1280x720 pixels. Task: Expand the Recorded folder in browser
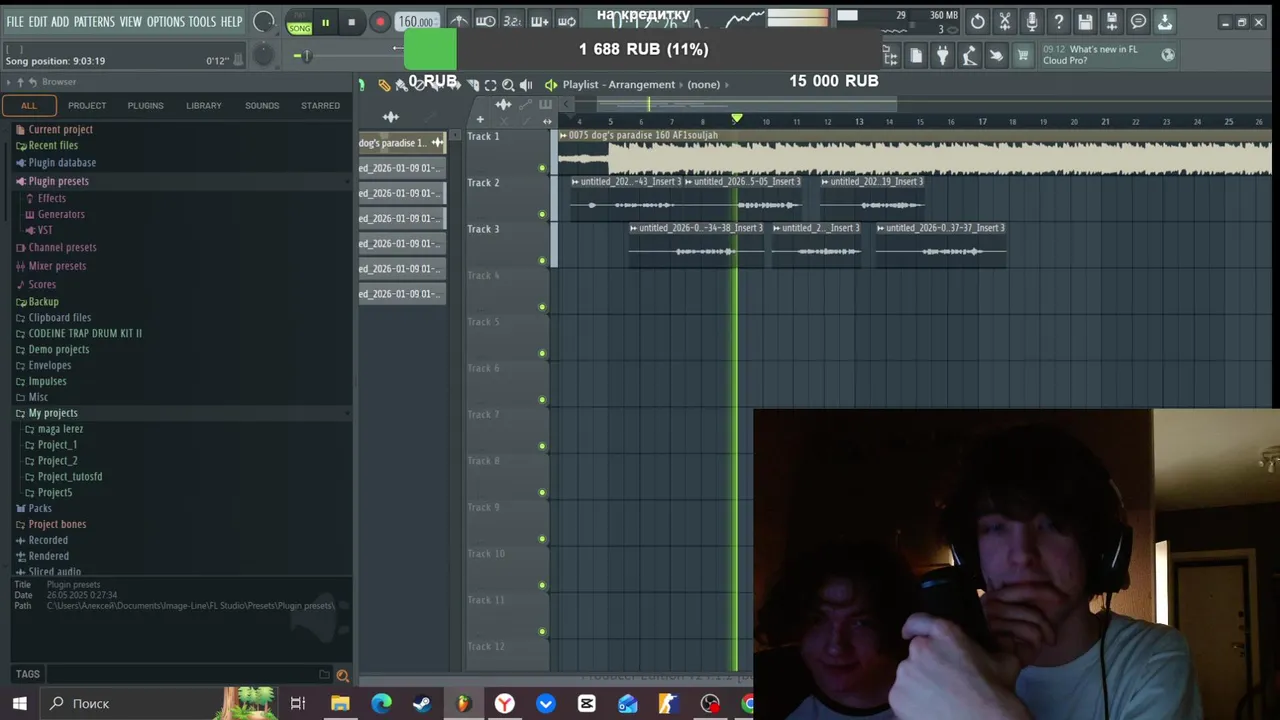(x=48, y=540)
